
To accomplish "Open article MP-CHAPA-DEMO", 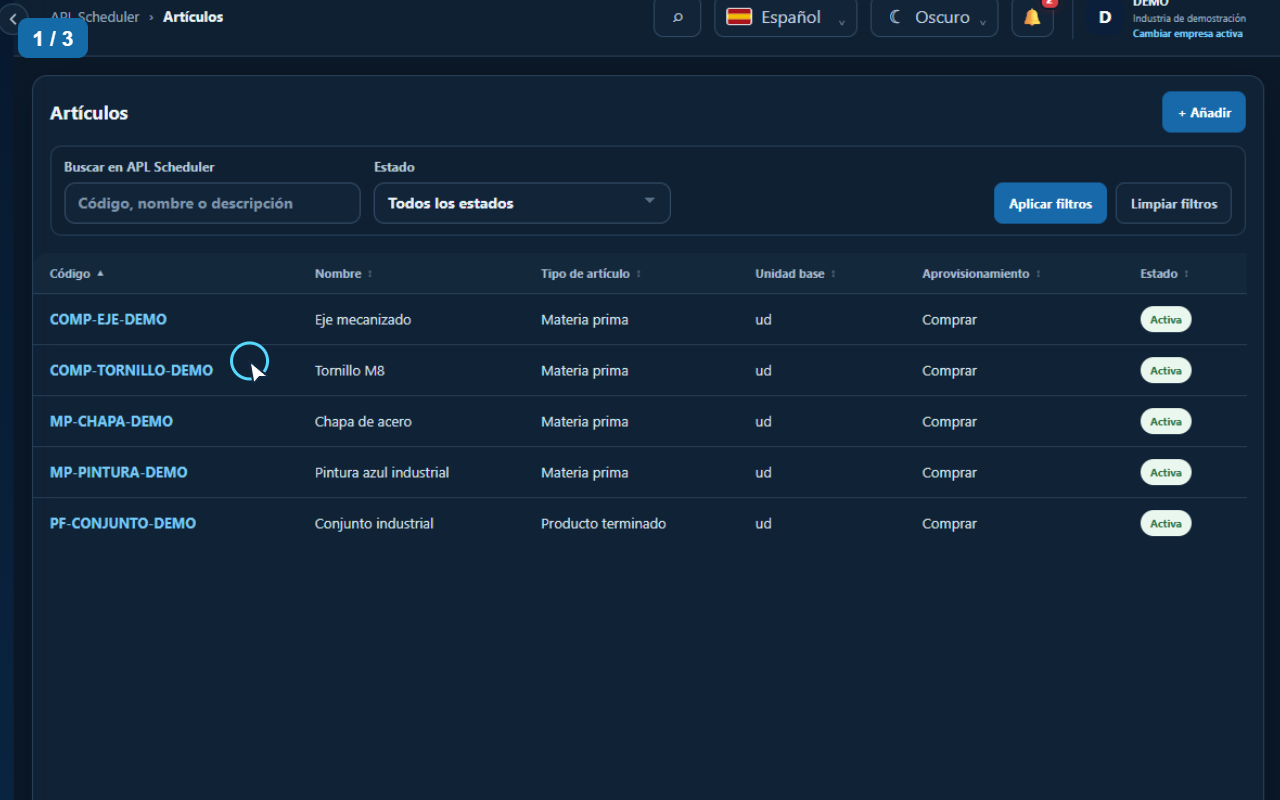I will (111, 422).
